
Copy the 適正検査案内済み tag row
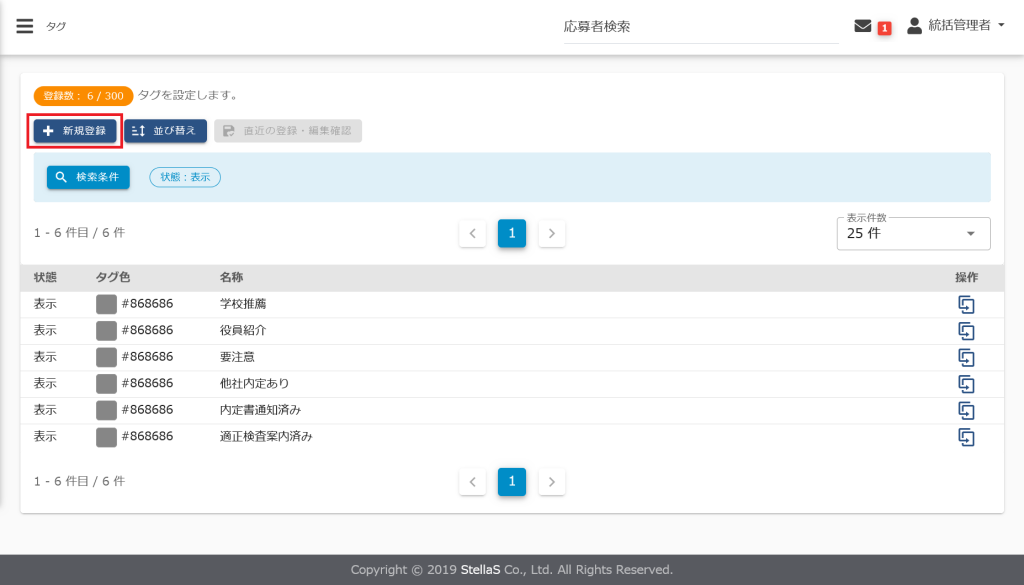(966, 437)
